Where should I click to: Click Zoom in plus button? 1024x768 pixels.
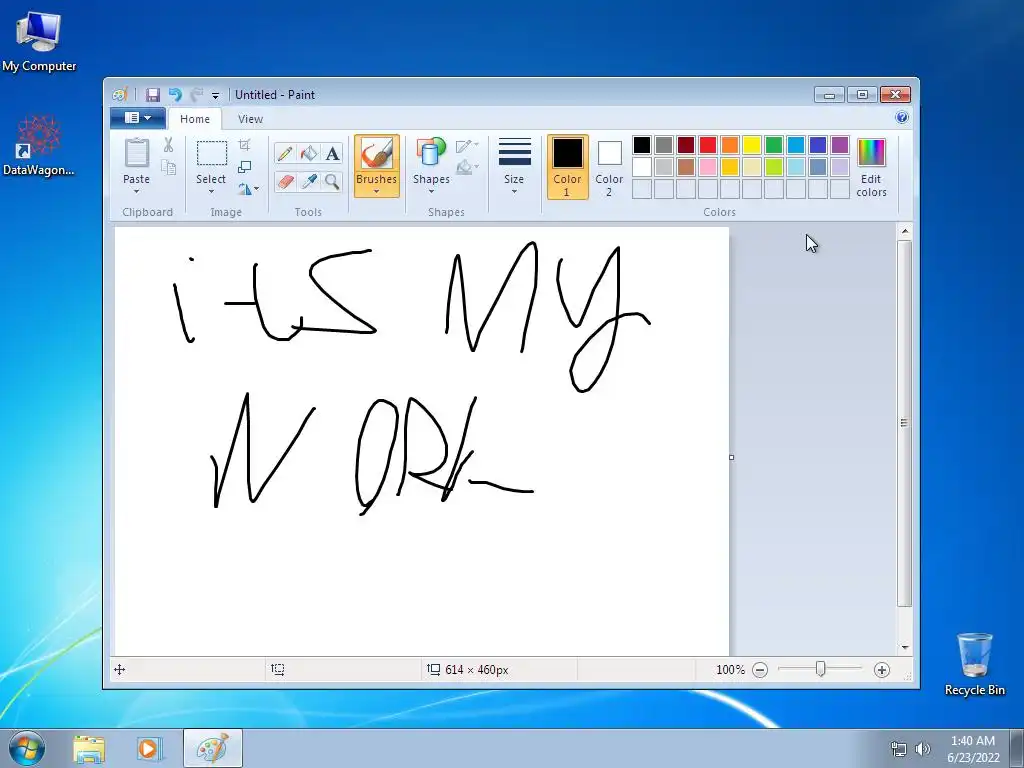tap(882, 669)
